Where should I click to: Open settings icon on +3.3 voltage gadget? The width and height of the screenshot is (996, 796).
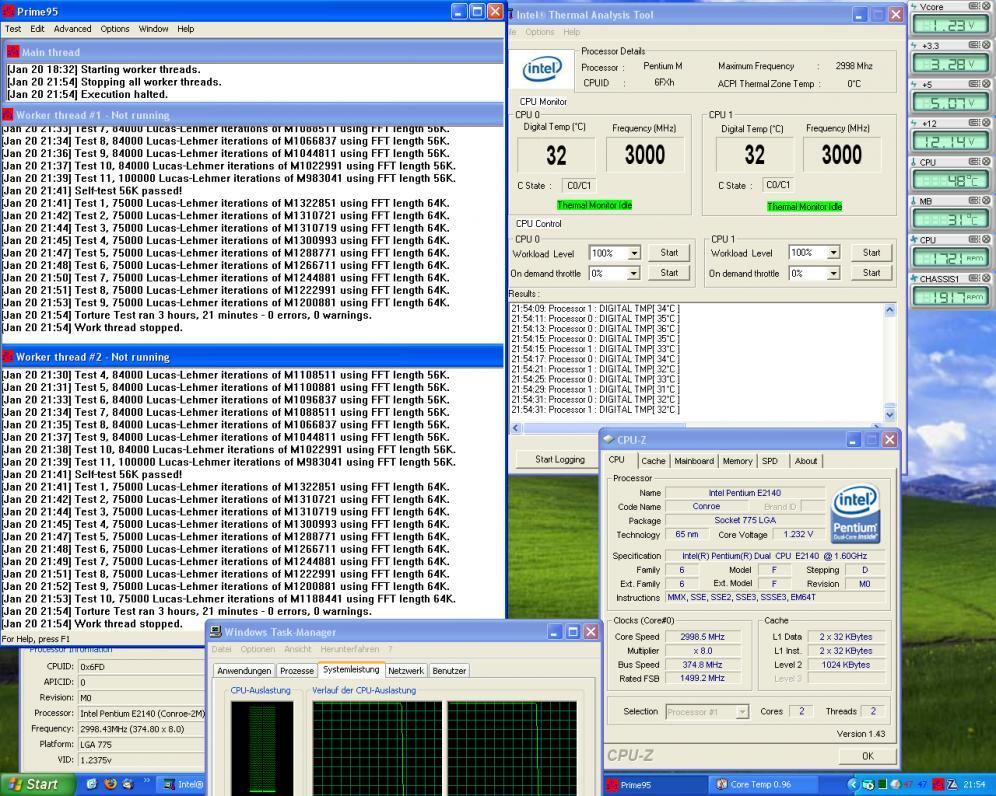(974, 45)
